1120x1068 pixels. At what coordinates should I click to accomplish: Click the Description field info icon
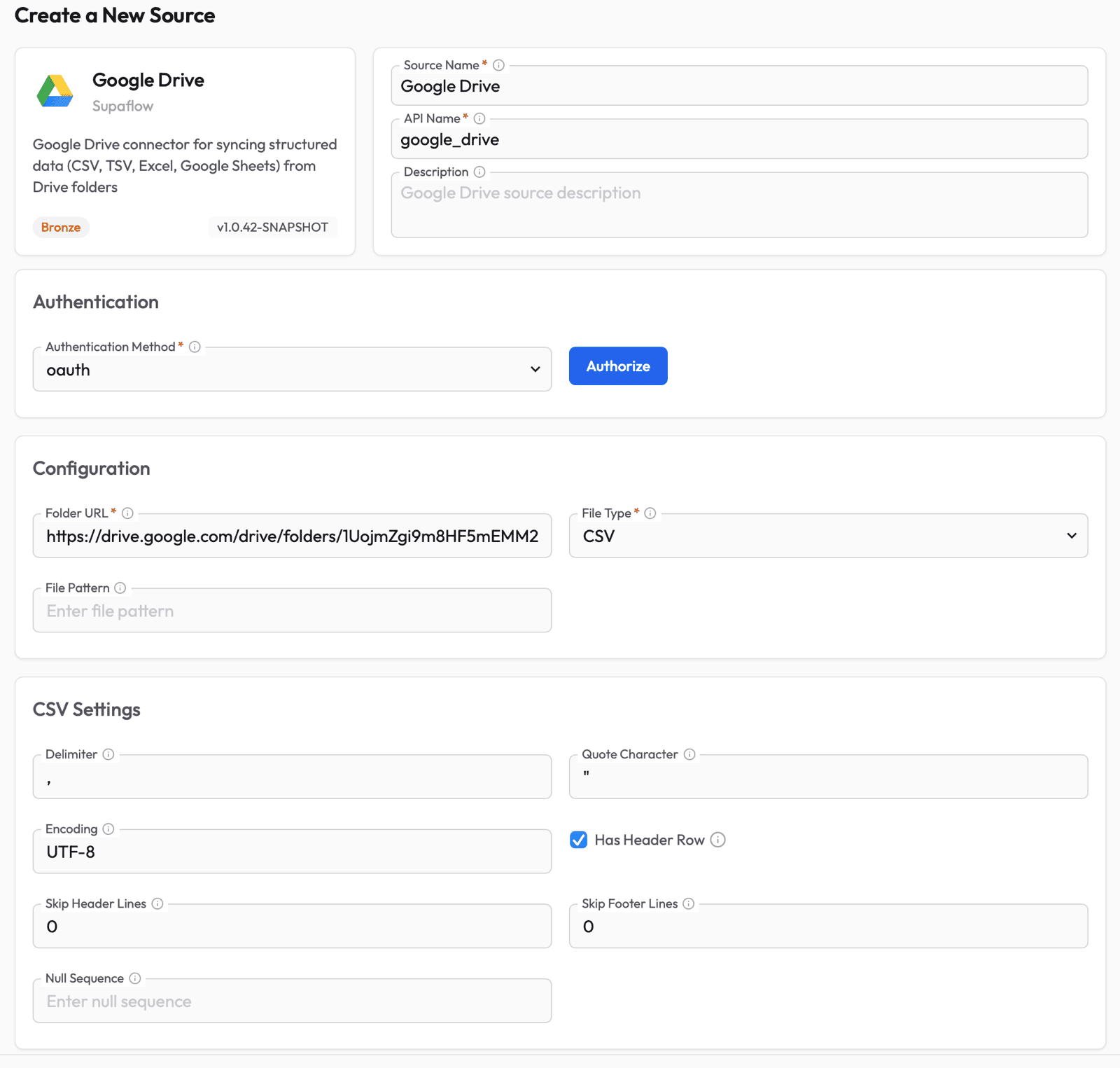point(479,172)
